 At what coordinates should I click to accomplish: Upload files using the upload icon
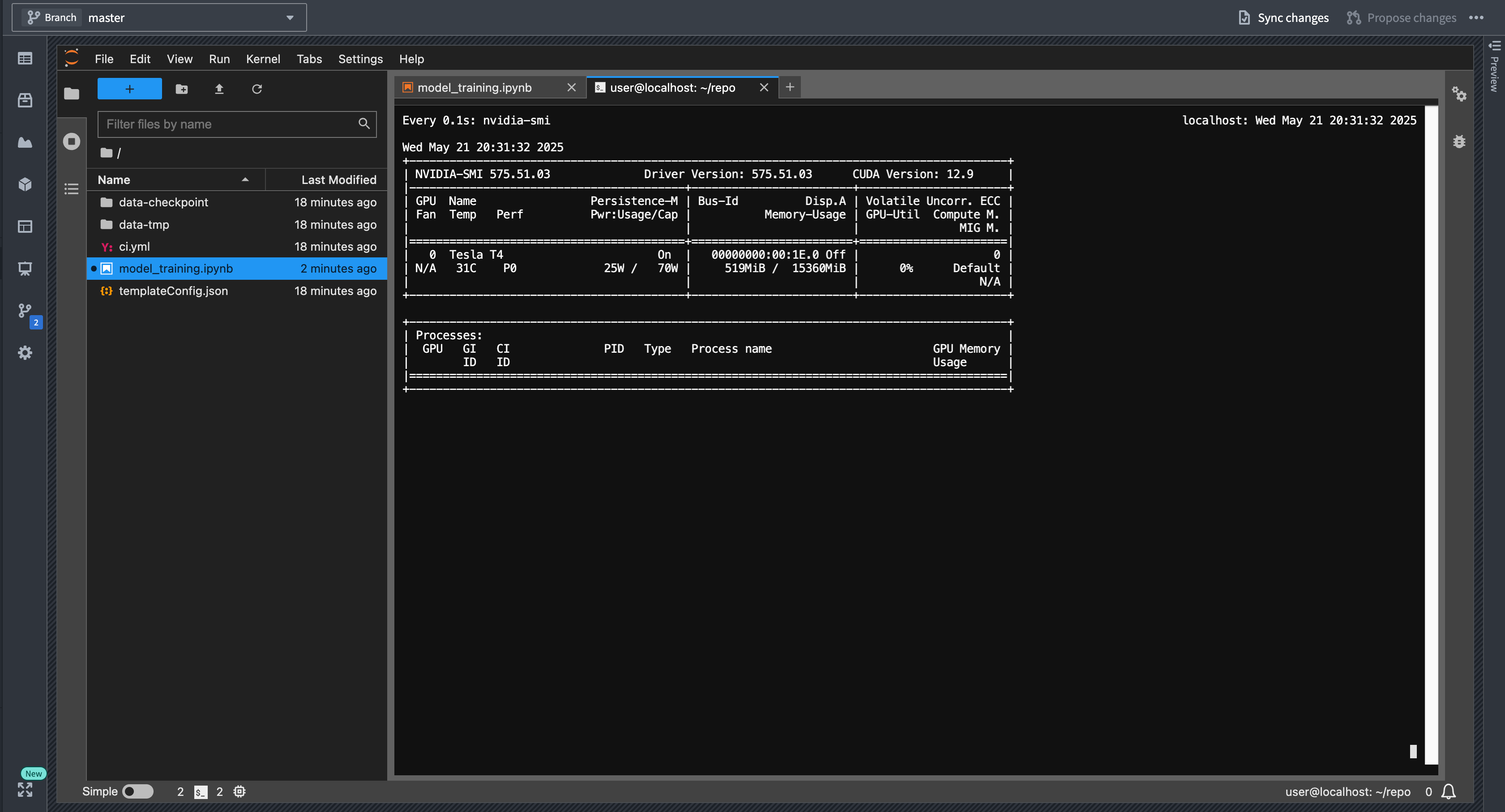219,89
